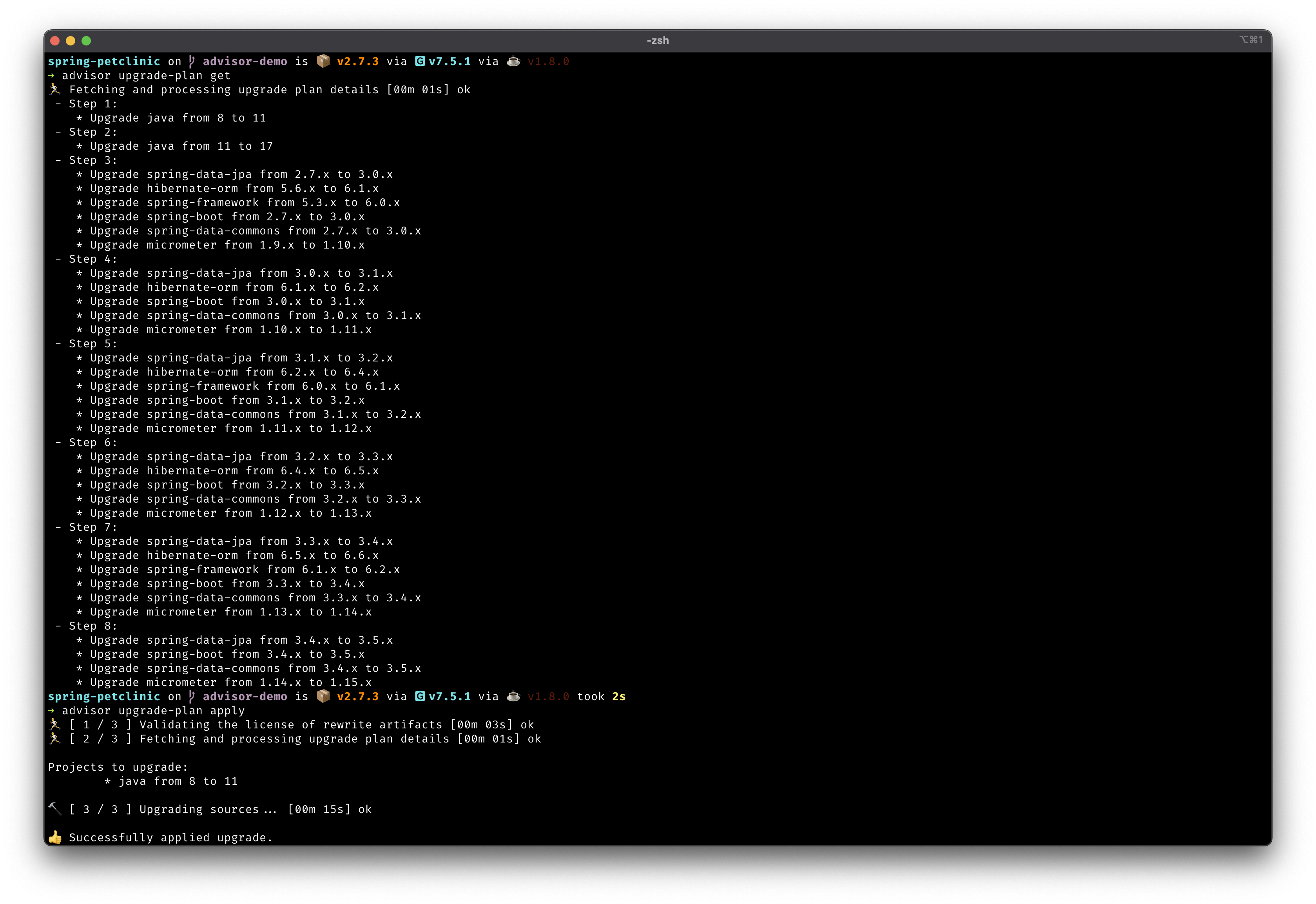The height and width of the screenshot is (904, 1316).
Task: Click 'Upgrade spring-framework from 6.0.x to 6.1.x'
Action: [245, 386]
